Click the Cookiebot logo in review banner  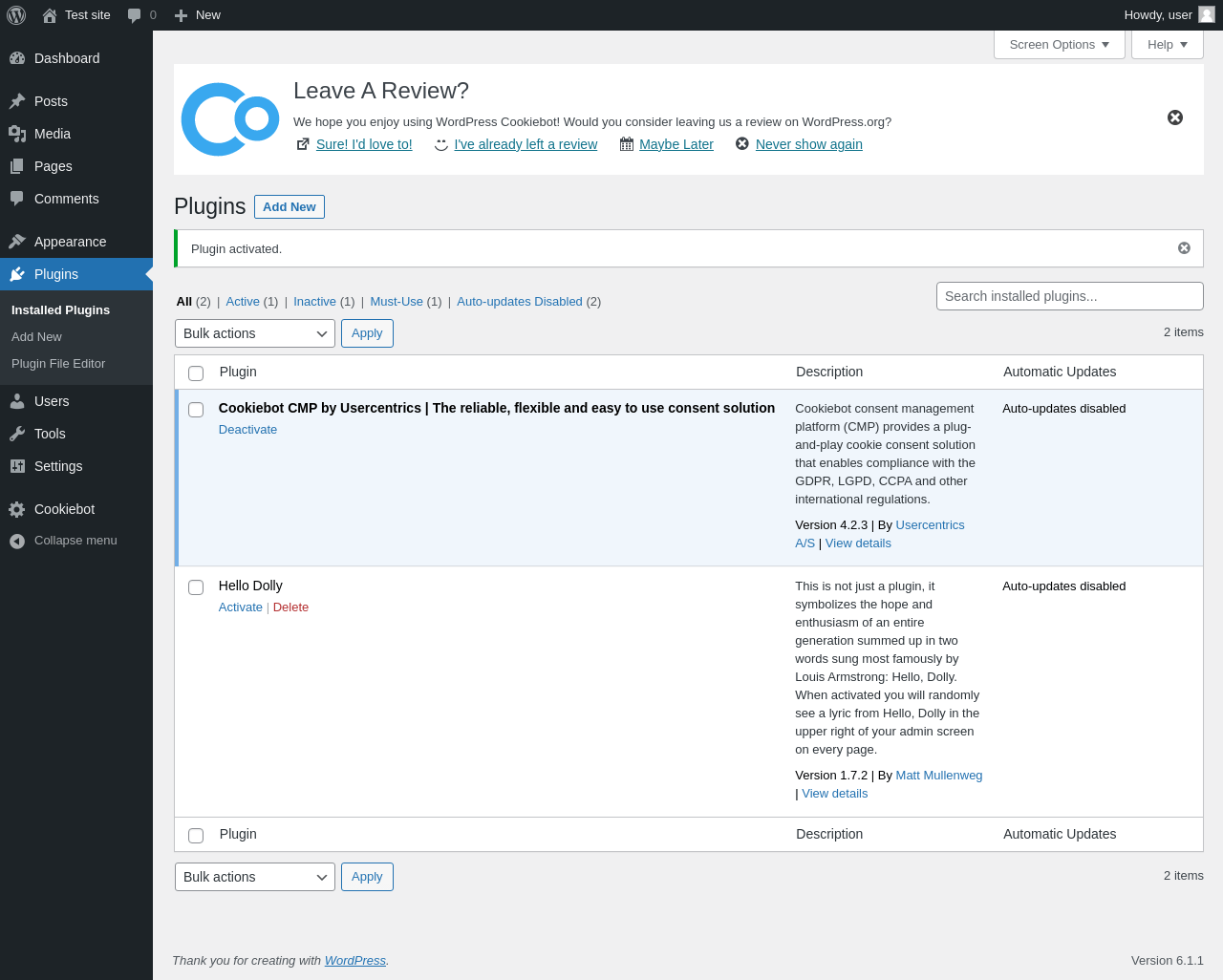click(x=230, y=119)
